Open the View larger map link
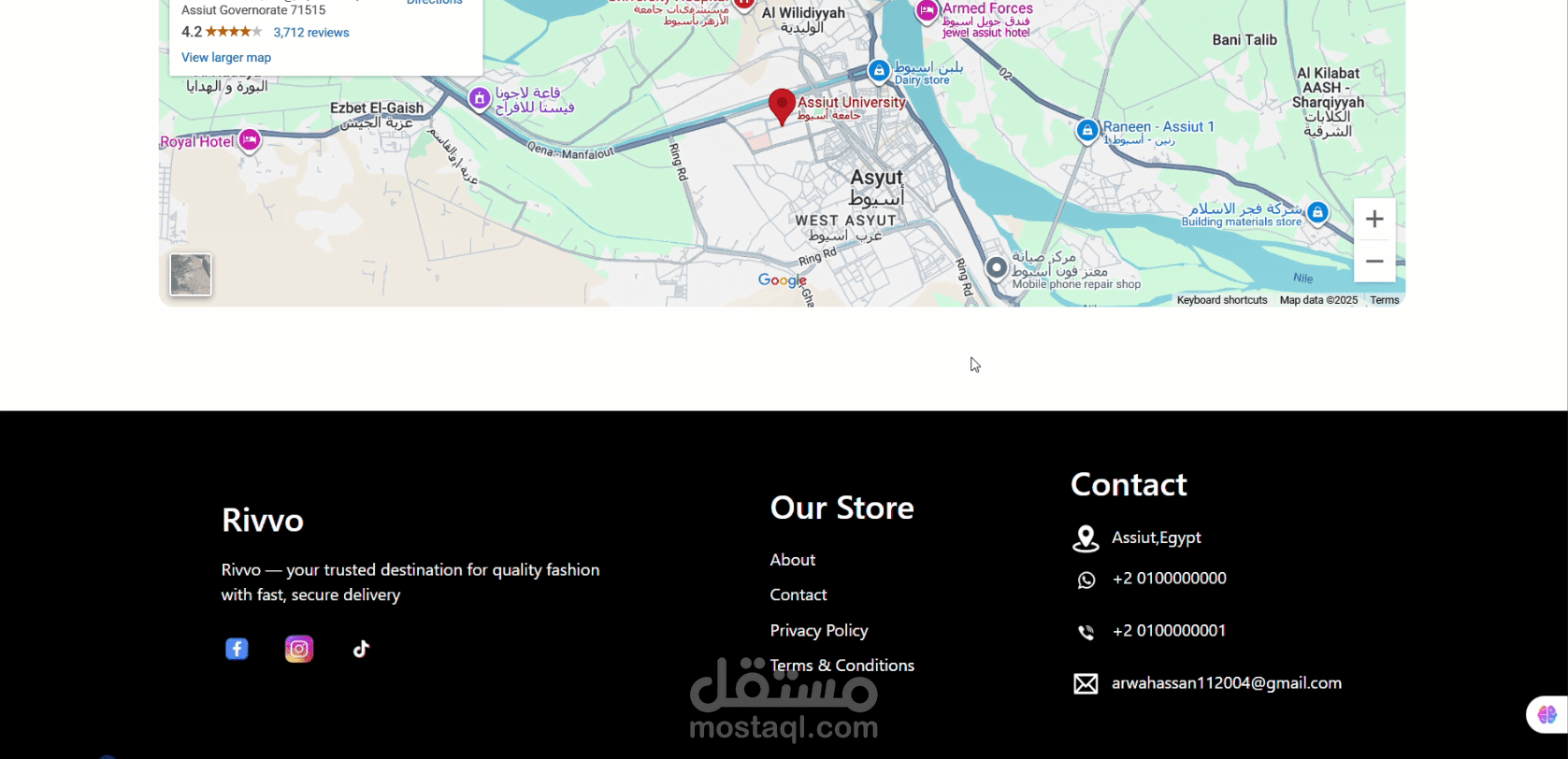1568x759 pixels. coord(226,58)
